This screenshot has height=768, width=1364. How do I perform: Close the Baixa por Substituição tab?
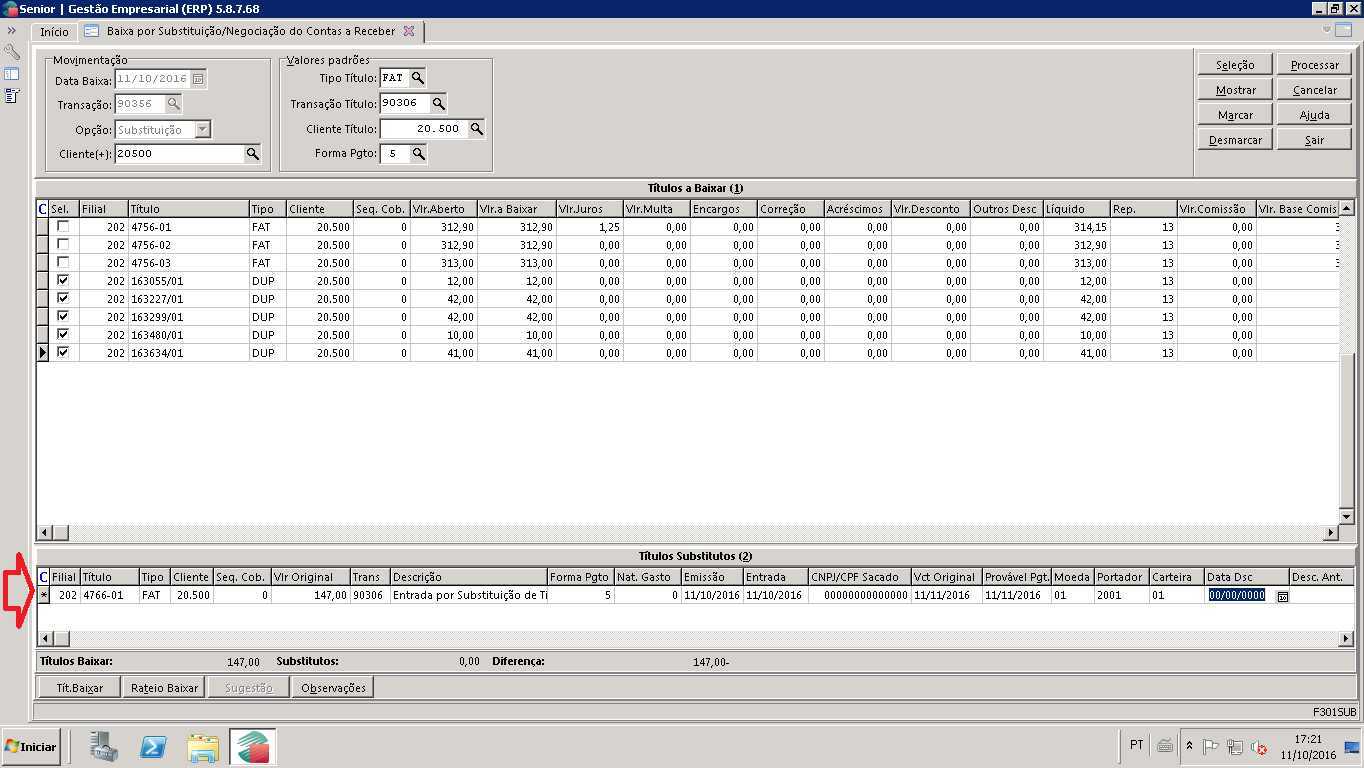point(408,31)
